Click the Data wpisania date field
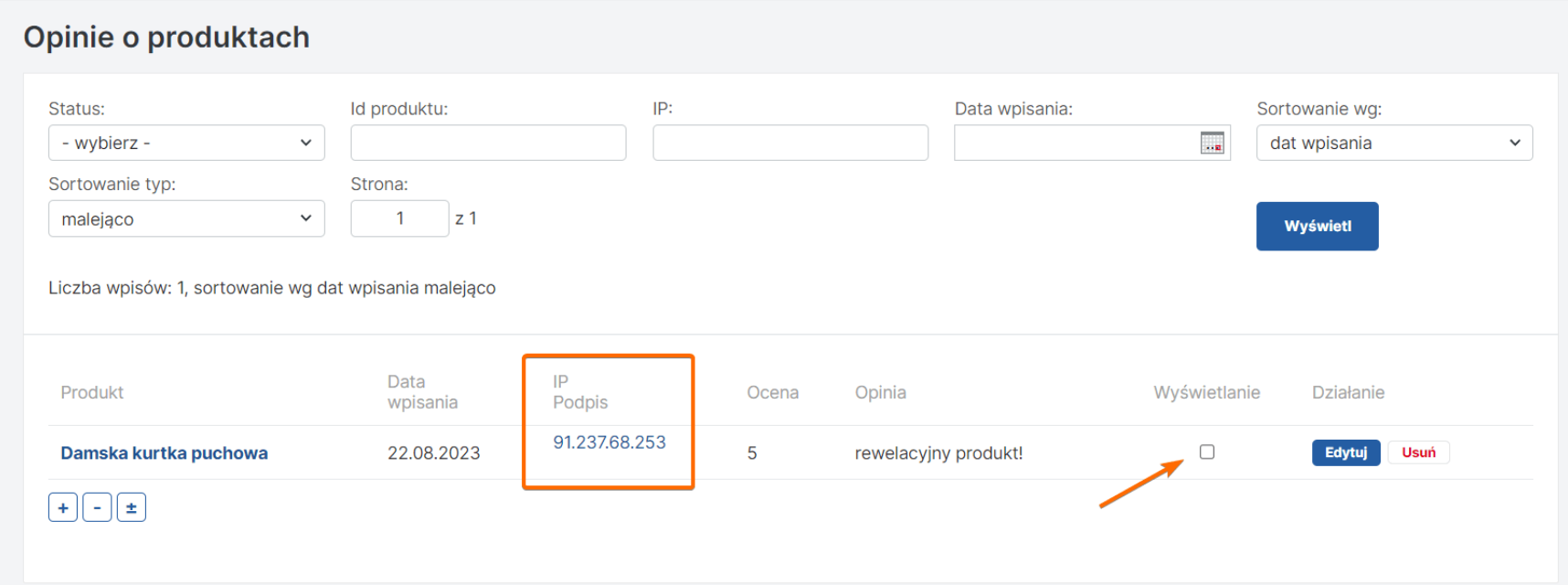The height and width of the screenshot is (585, 1568). click(1074, 143)
